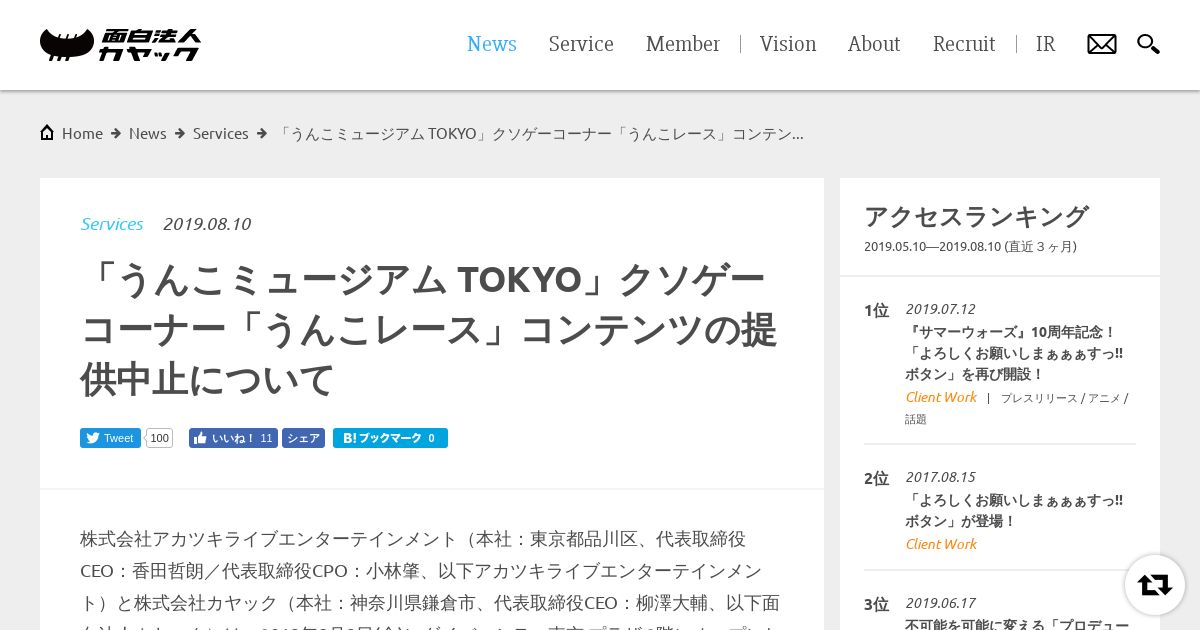Click the アクセスランキング heading

[x=976, y=217]
